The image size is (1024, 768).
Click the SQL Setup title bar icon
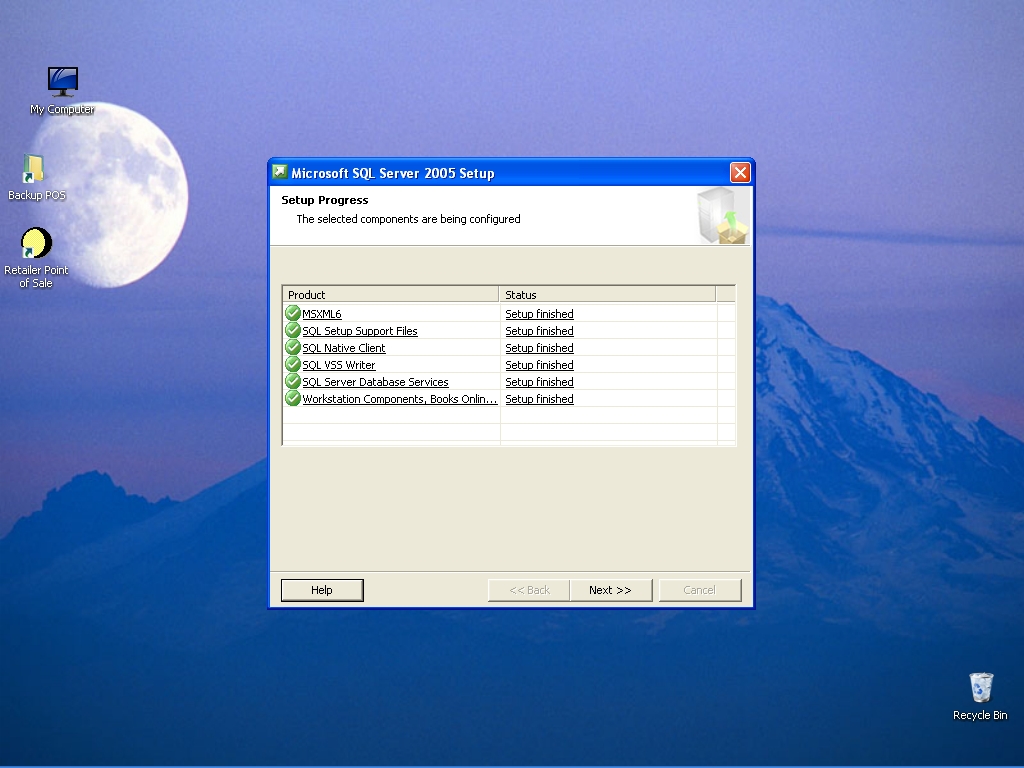tap(280, 172)
